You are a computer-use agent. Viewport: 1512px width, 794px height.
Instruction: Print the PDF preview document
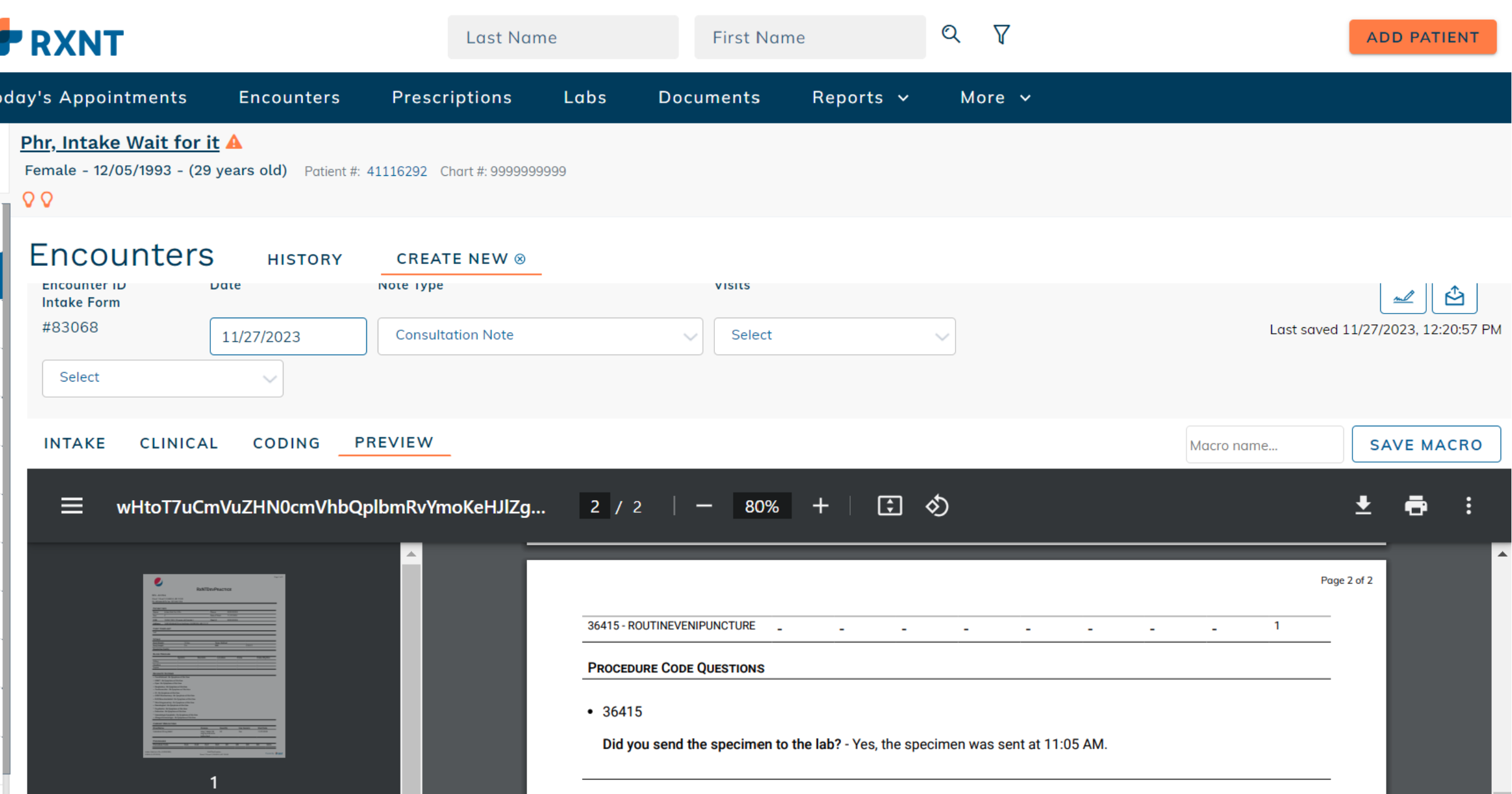[1415, 505]
